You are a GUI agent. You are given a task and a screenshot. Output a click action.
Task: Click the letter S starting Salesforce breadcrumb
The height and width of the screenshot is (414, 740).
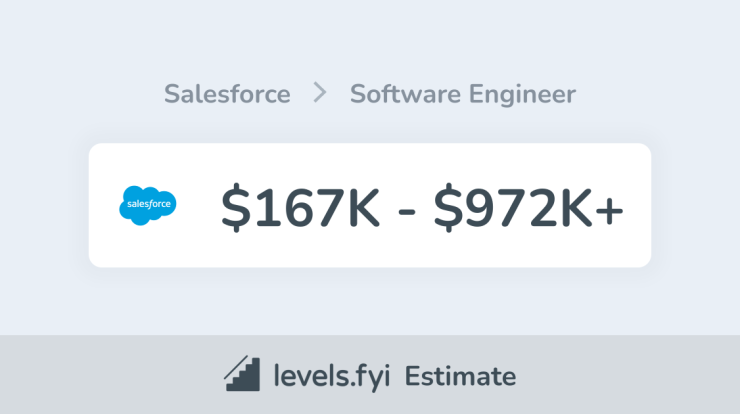pyautogui.click(x=172, y=94)
